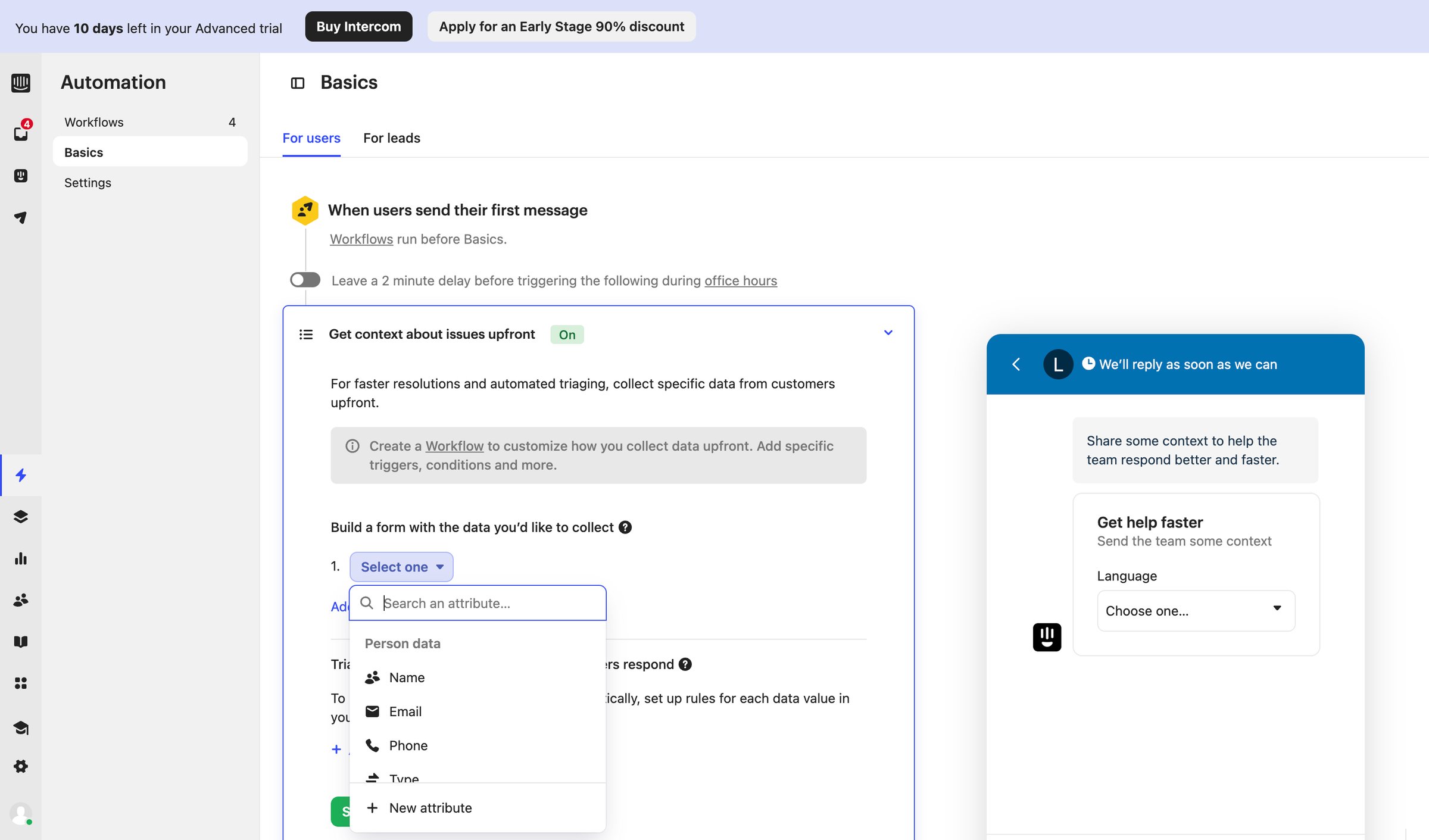Collapse the Get context about issues section
The image size is (1429, 840).
click(x=888, y=333)
